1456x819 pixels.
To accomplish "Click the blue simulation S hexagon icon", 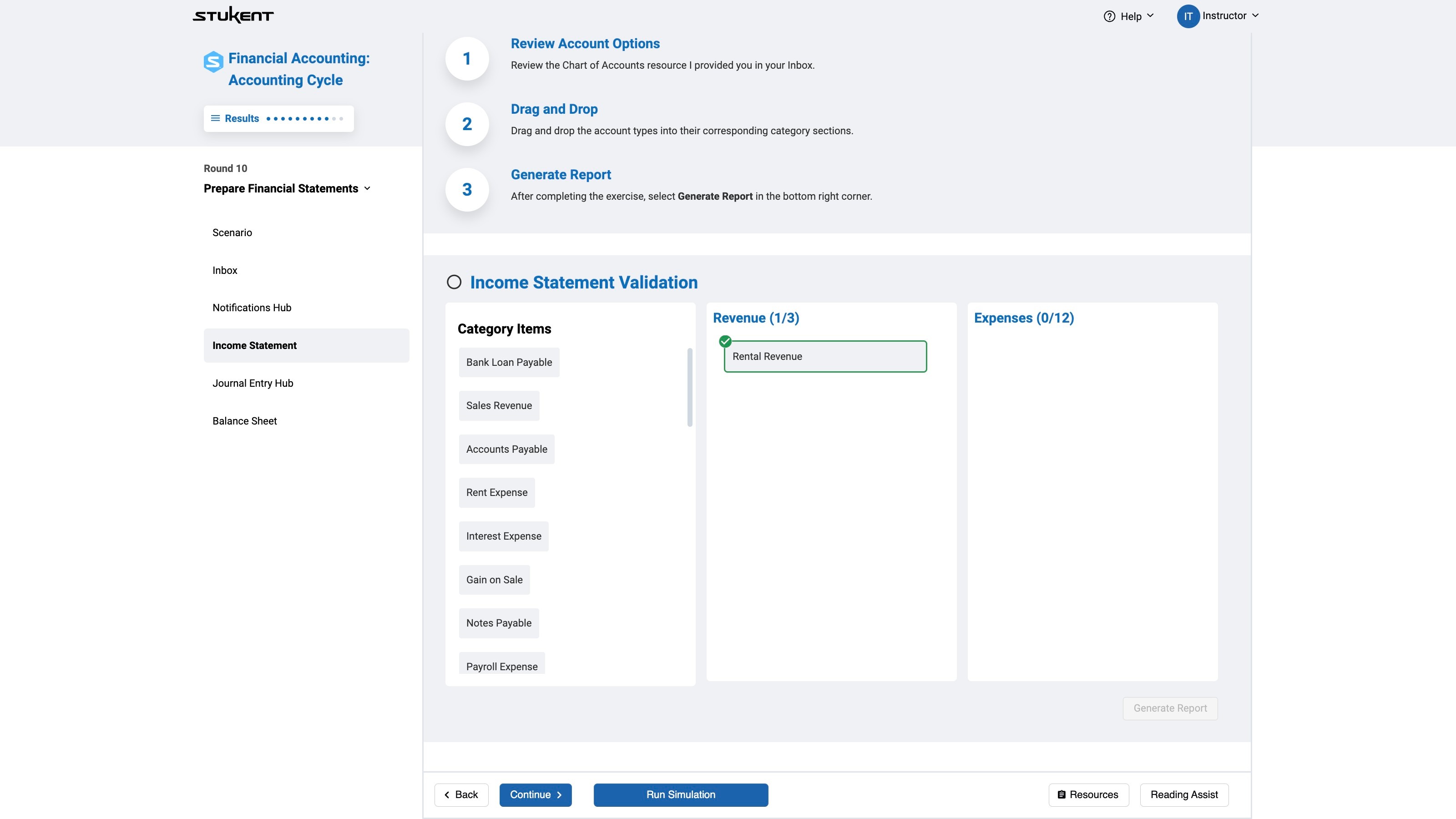I will pyautogui.click(x=213, y=61).
